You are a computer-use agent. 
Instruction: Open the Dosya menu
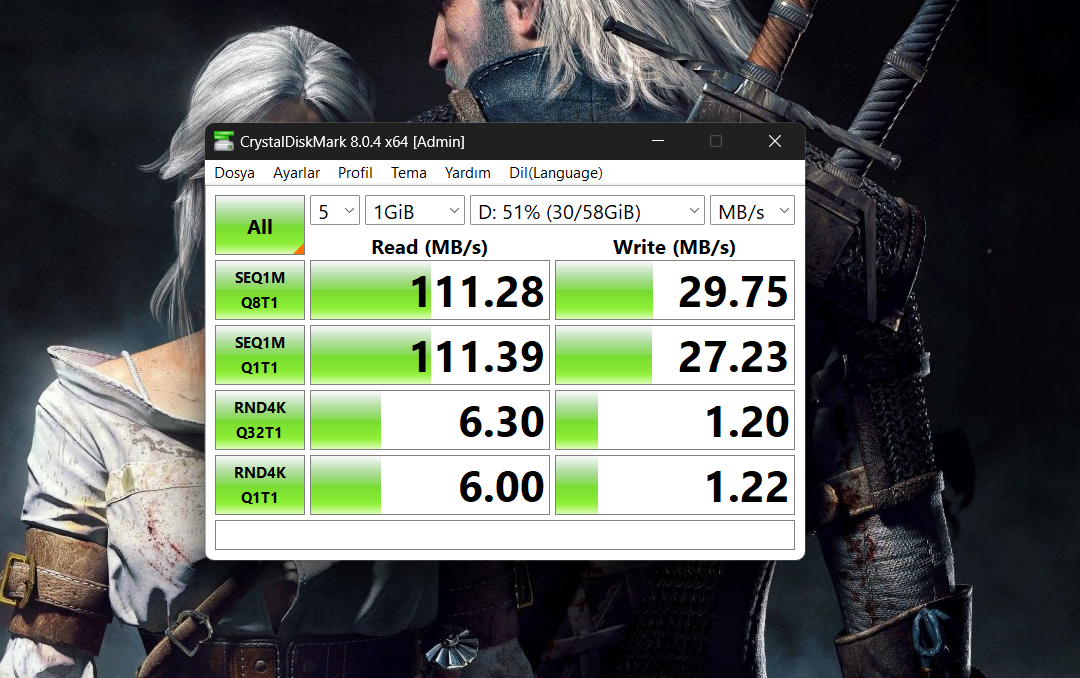click(234, 173)
